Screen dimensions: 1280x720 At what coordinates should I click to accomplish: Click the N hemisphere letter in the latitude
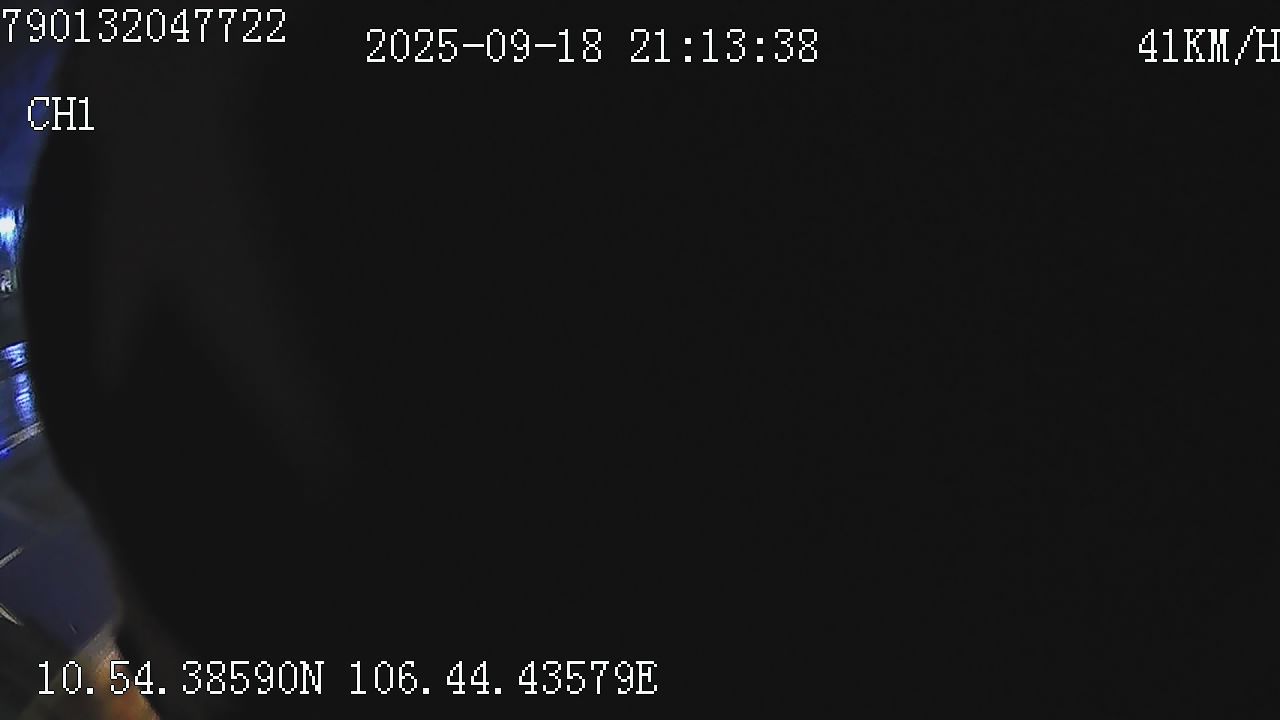point(312,678)
